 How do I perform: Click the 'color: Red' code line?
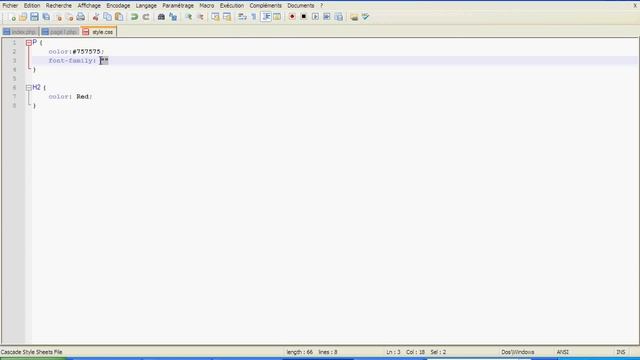pyautogui.click(x=70, y=96)
